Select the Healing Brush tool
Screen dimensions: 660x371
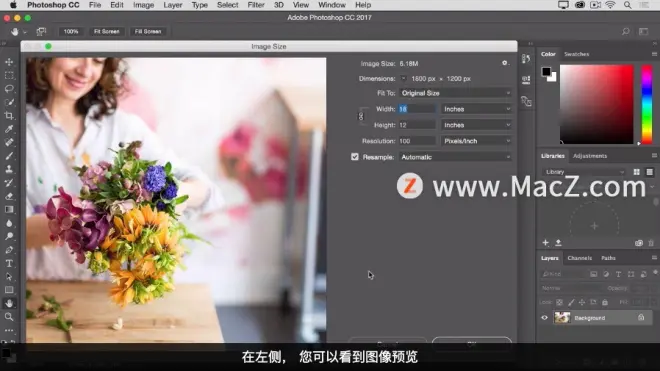(x=9, y=142)
